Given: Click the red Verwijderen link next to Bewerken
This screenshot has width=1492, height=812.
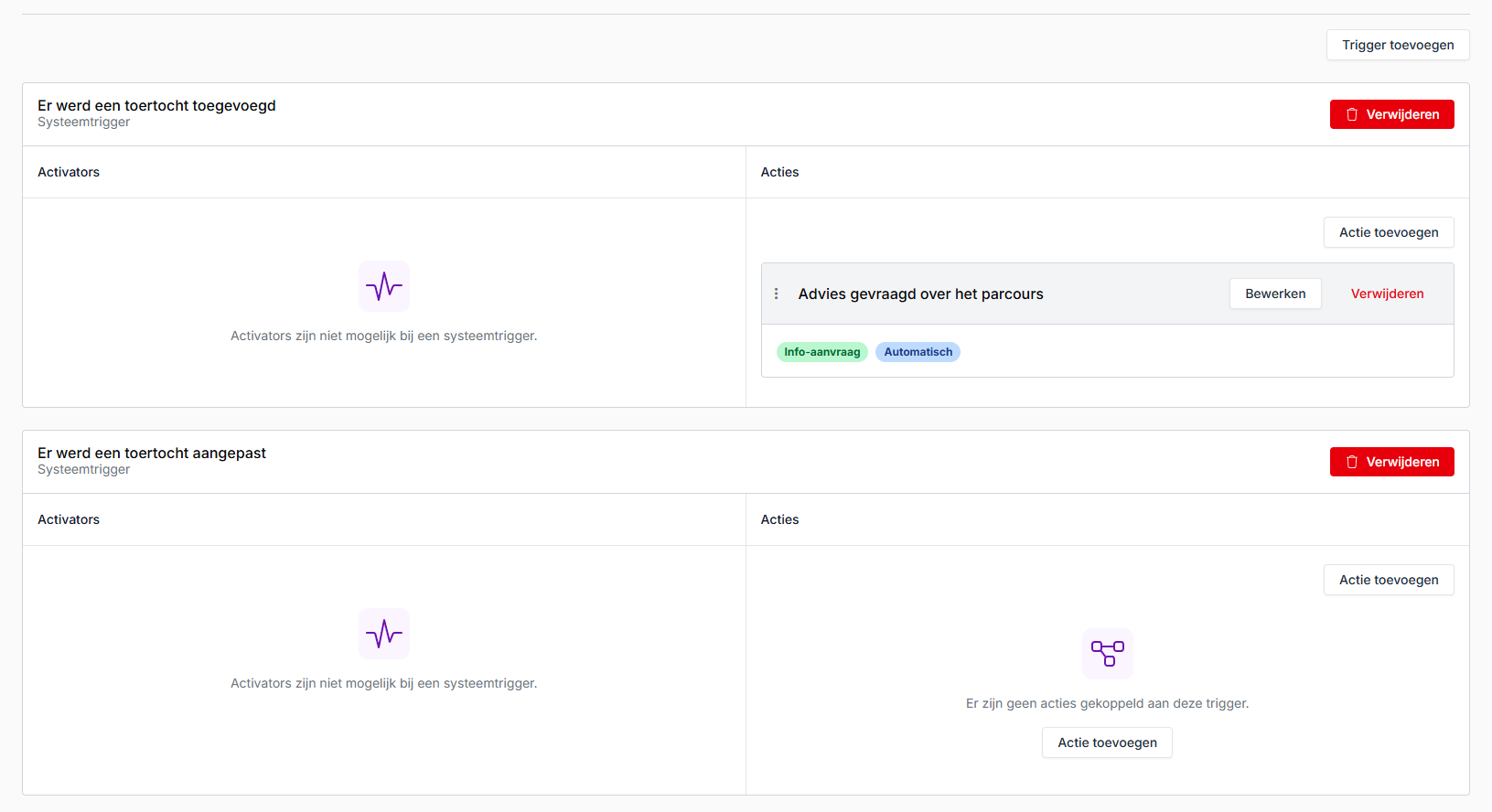Looking at the screenshot, I should 1387,294.
